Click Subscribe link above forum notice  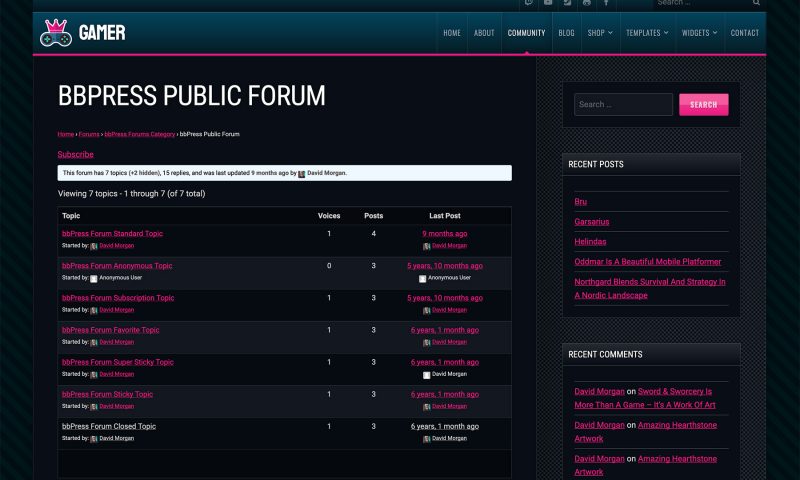(x=76, y=154)
